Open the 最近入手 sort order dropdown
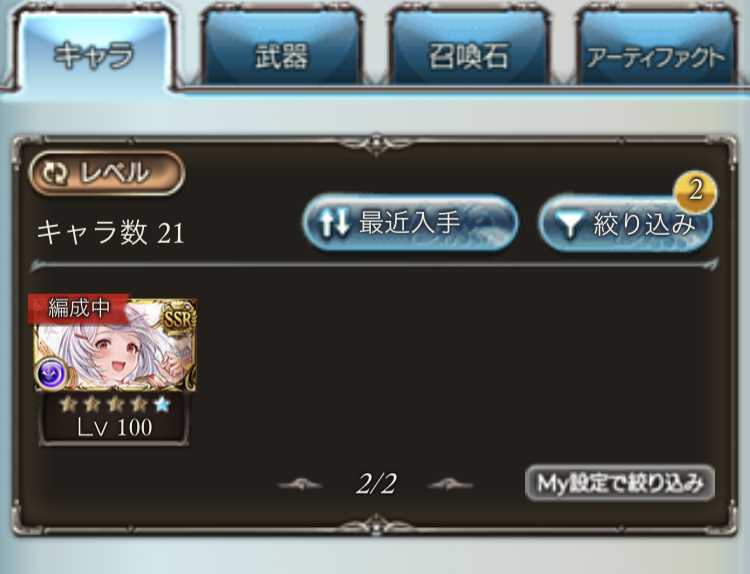Image resolution: width=750 pixels, height=574 pixels. [x=411, y=222]
